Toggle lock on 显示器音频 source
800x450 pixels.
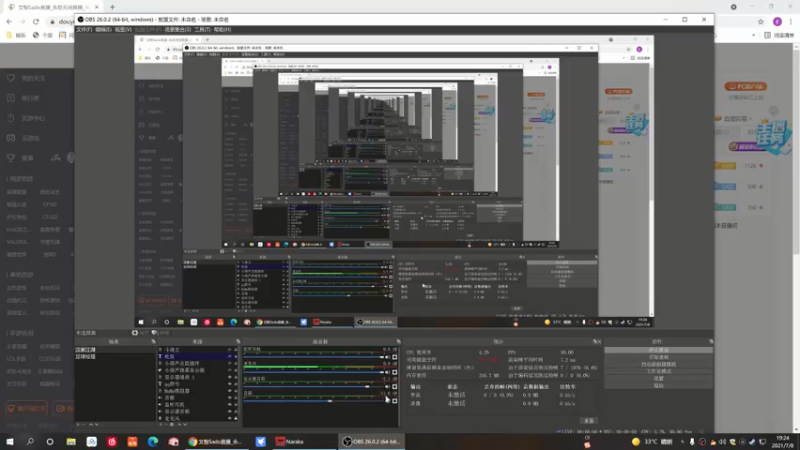(236, 411)
